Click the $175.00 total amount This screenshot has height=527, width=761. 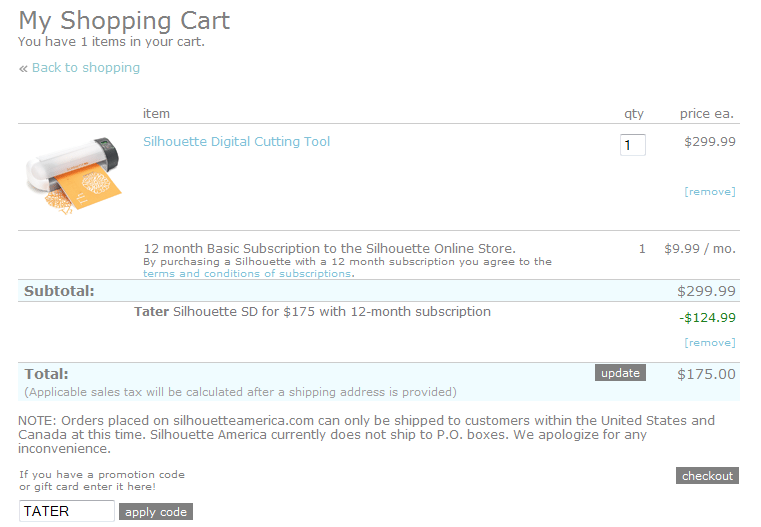706,375
